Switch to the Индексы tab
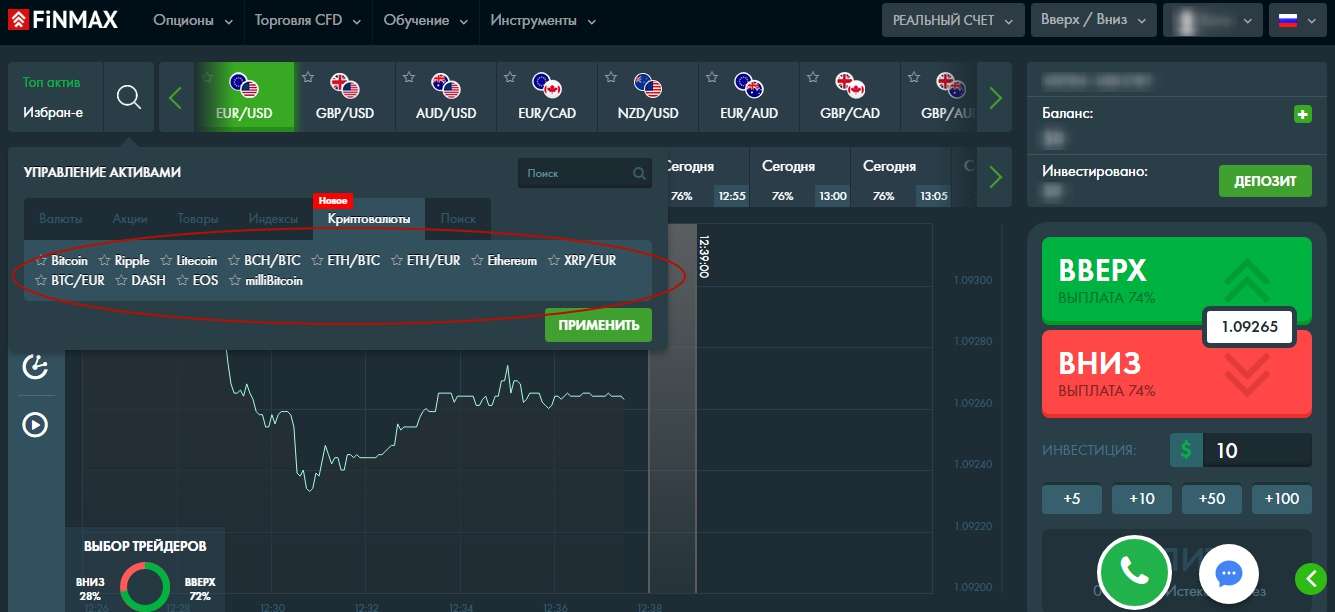1335x612 pixels. [273, 218]
